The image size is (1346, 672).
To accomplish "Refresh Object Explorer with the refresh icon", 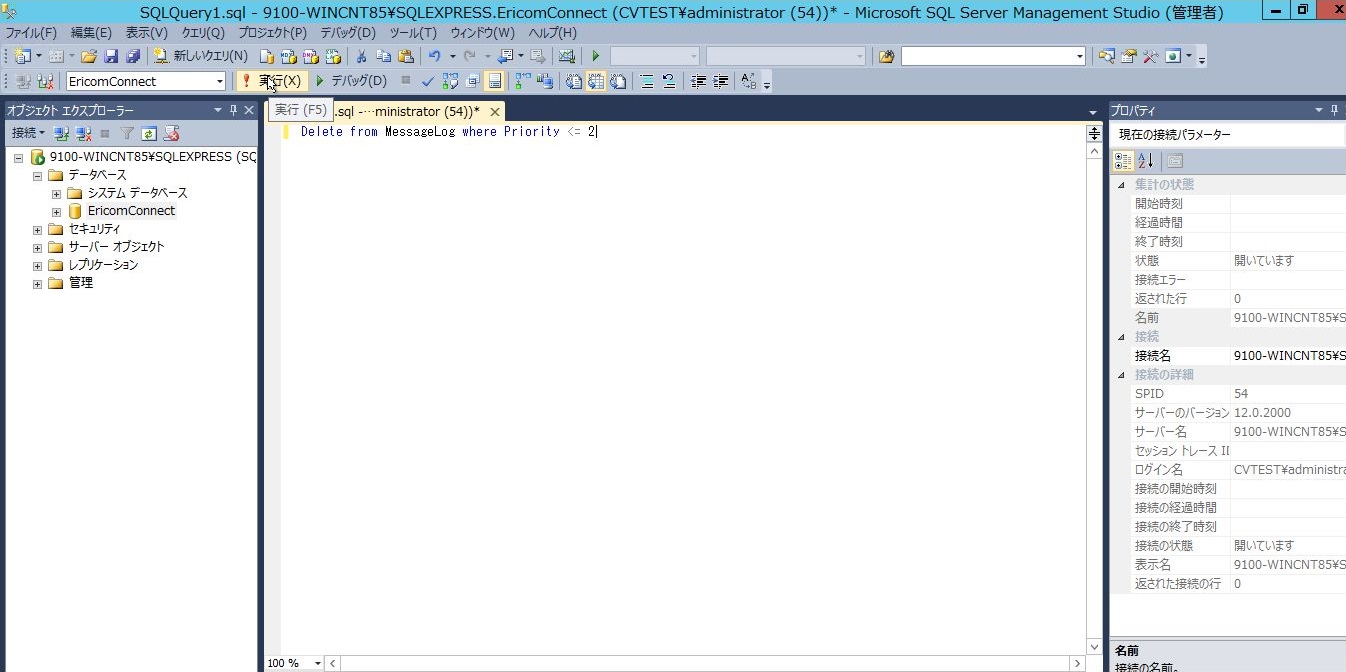I will tap(149, 133).
